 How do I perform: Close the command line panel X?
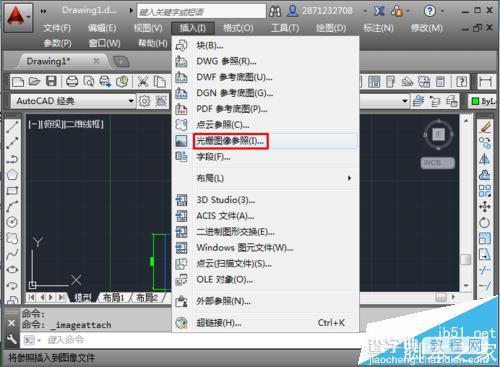pyautogui.click(x=11, y=323)
